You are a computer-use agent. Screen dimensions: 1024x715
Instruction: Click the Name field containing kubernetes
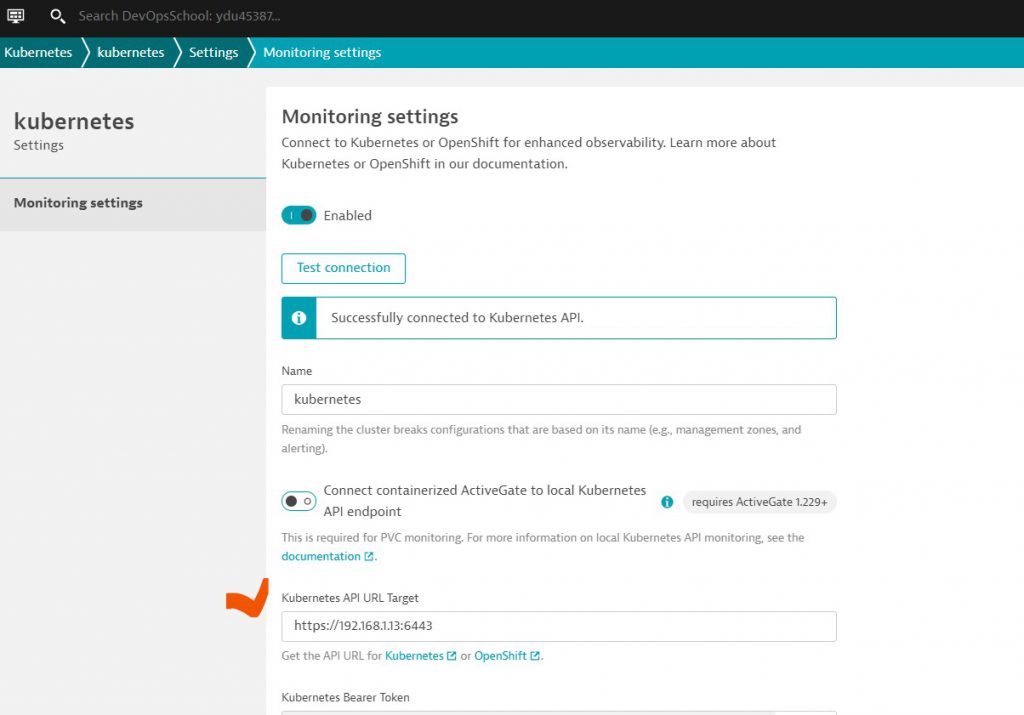558,399
